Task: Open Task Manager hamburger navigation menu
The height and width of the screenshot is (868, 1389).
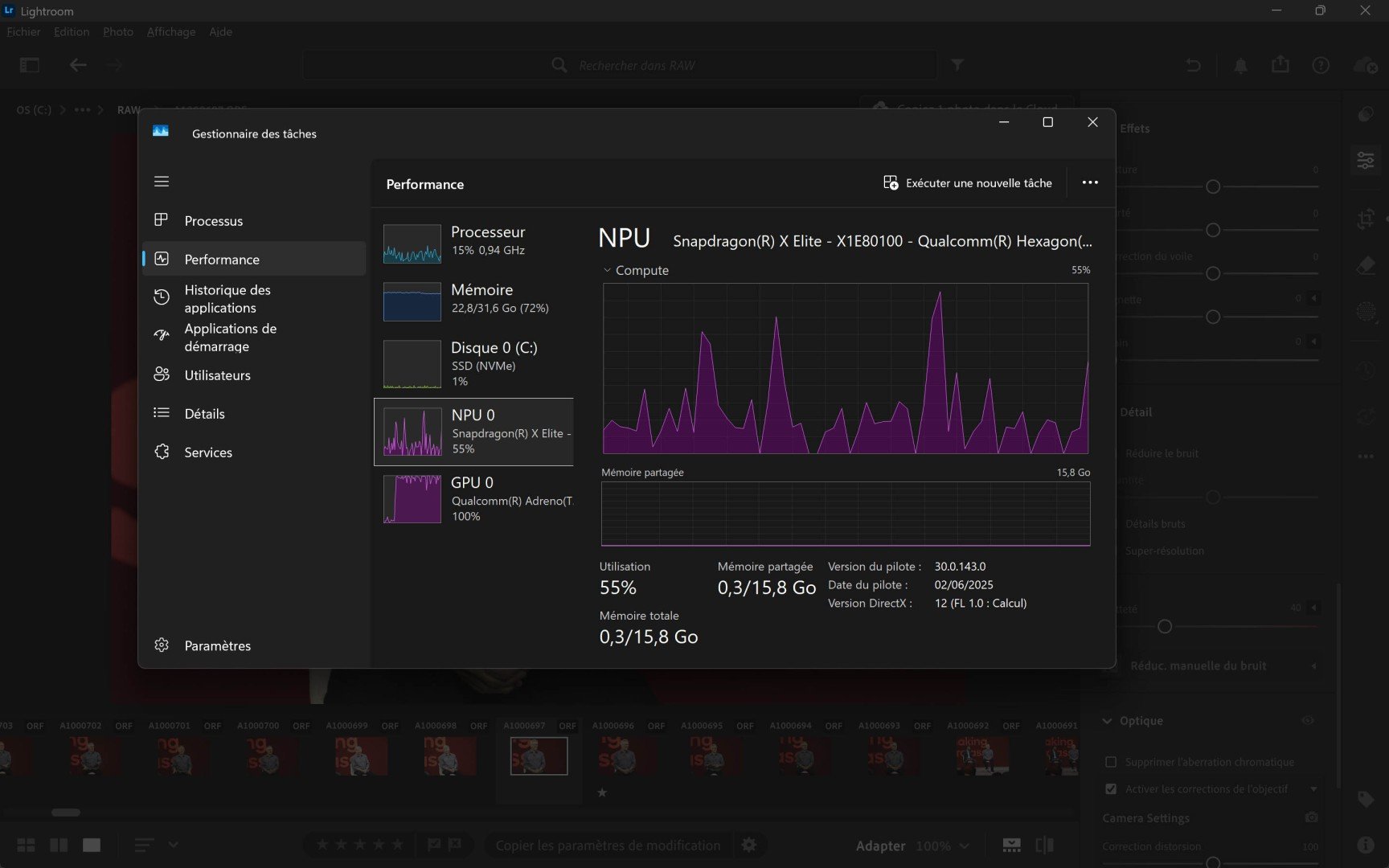Action: [162, 182]
